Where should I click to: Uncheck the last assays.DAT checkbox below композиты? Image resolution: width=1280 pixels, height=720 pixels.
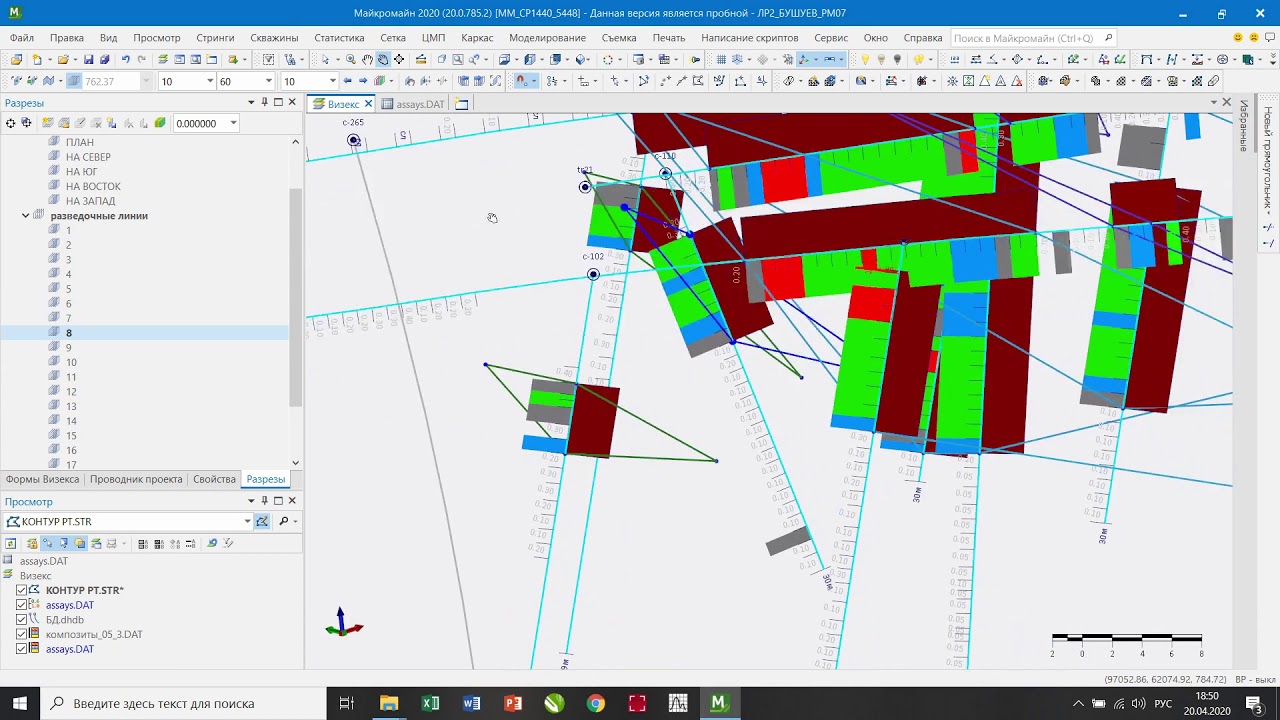pyautogui.click(x=21, y=649)
